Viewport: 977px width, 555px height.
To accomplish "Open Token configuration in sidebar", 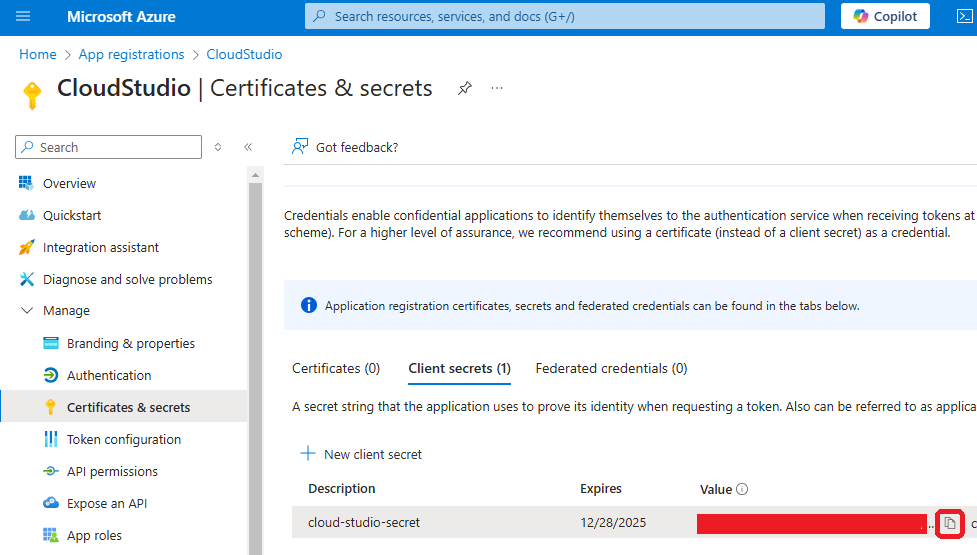I will (x=124, y=439).
